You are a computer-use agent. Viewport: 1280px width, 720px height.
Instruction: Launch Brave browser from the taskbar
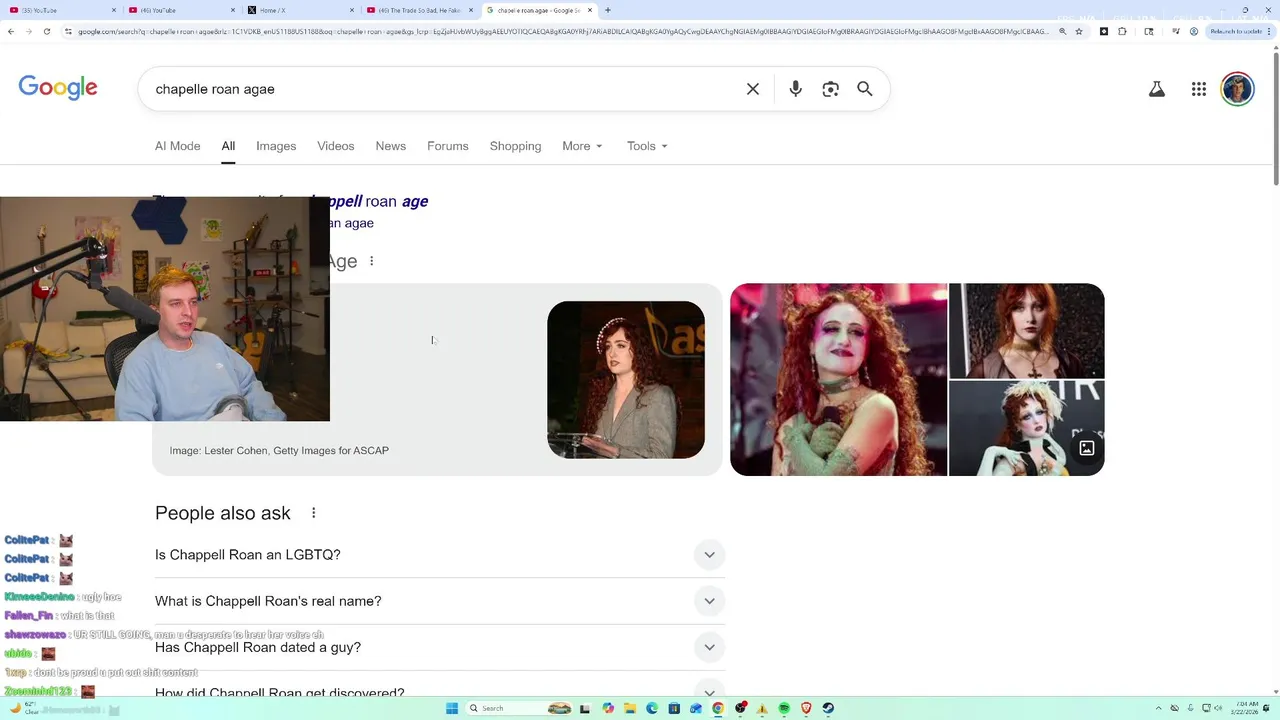(806, 708)
